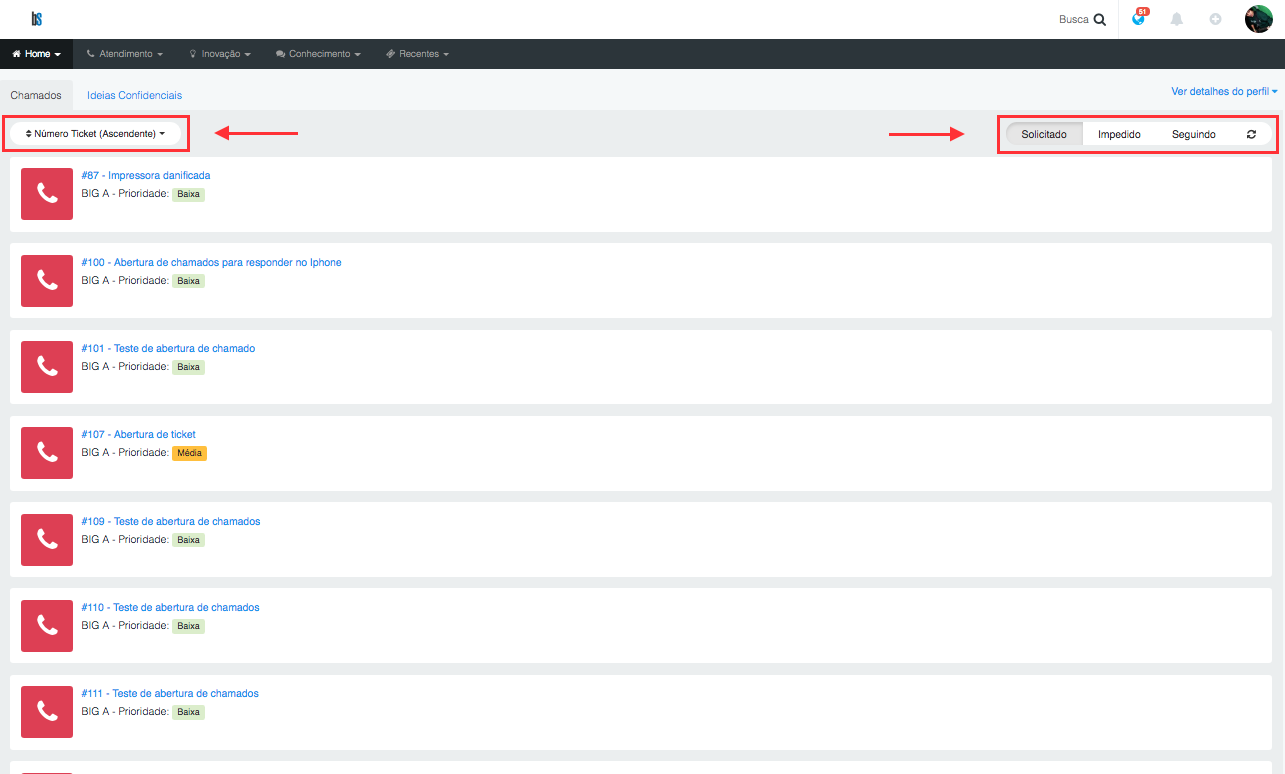Click the bell notifications icon
Screen dimensions: 1285x774
point(1177,19)
